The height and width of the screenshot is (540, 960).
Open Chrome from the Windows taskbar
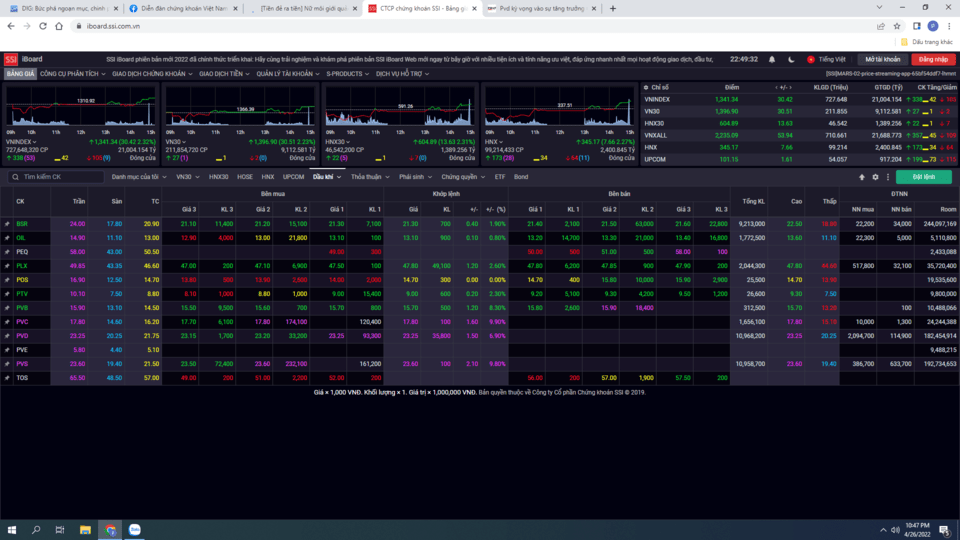pyautogui.click(x=110, y=529)
